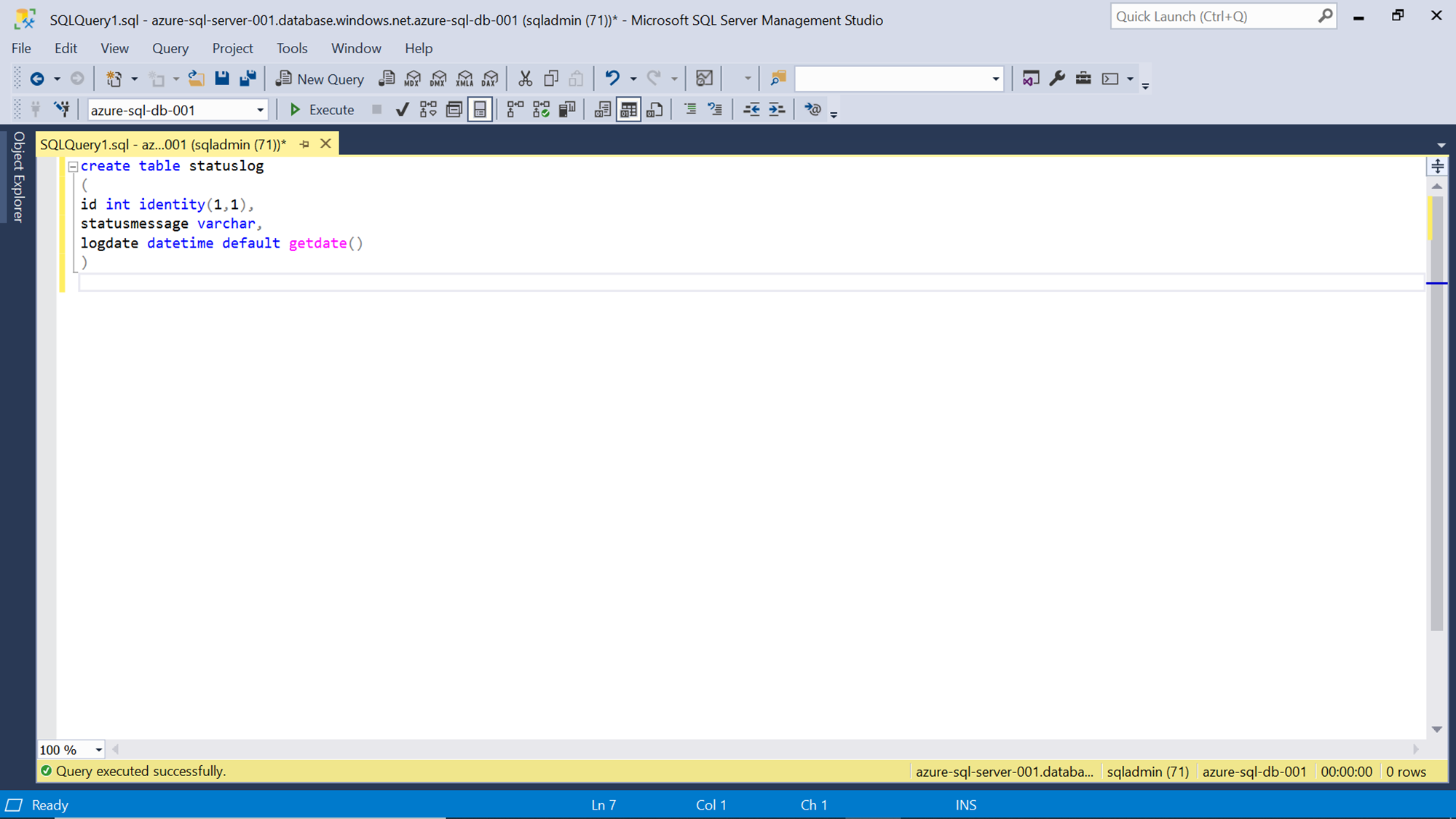
Task: Click the Undo arrow icon
Action: pos(612,79)
